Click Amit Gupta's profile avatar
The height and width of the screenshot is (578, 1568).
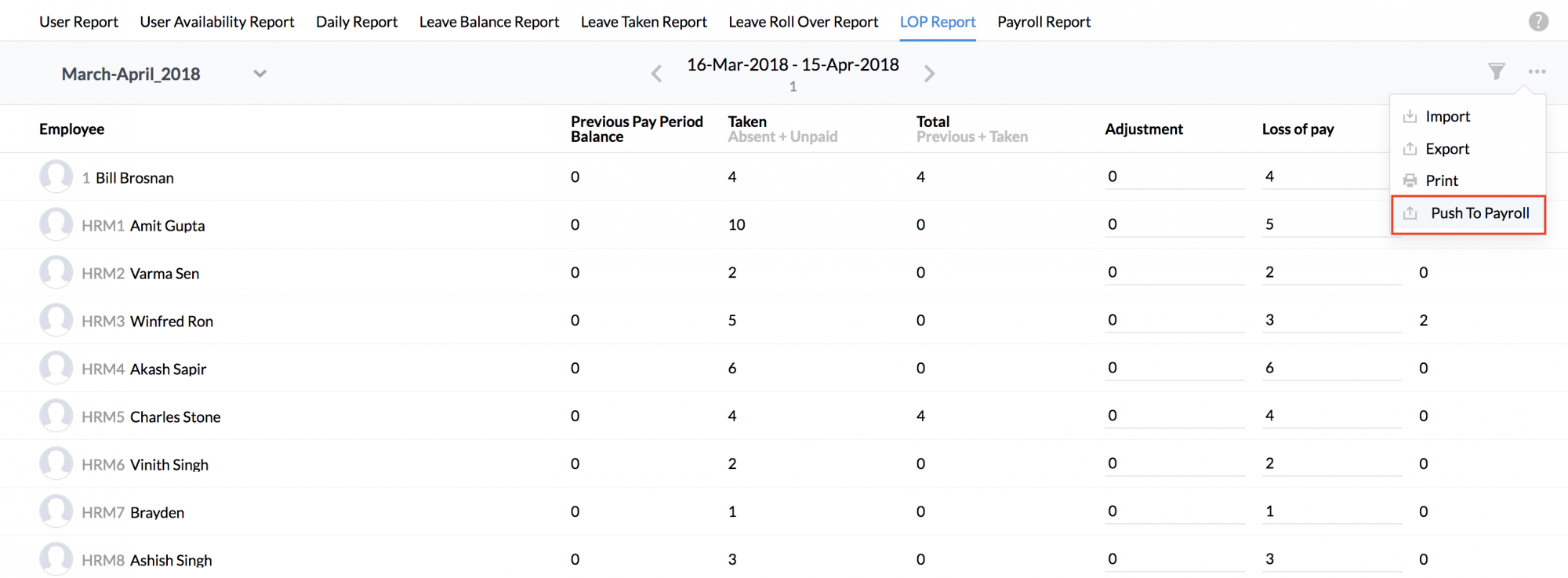pos(56,224)
